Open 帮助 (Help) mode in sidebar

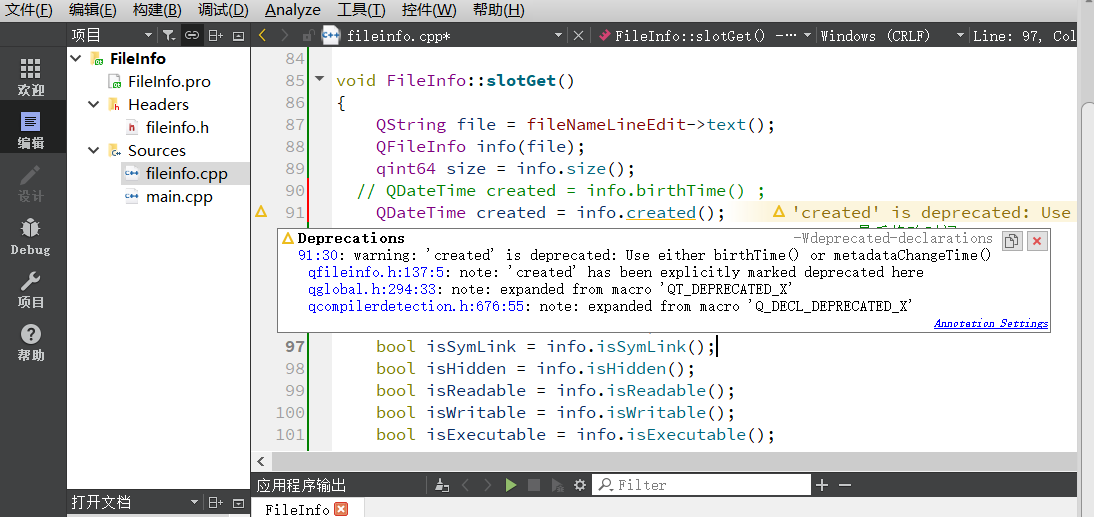pos(31,343)
